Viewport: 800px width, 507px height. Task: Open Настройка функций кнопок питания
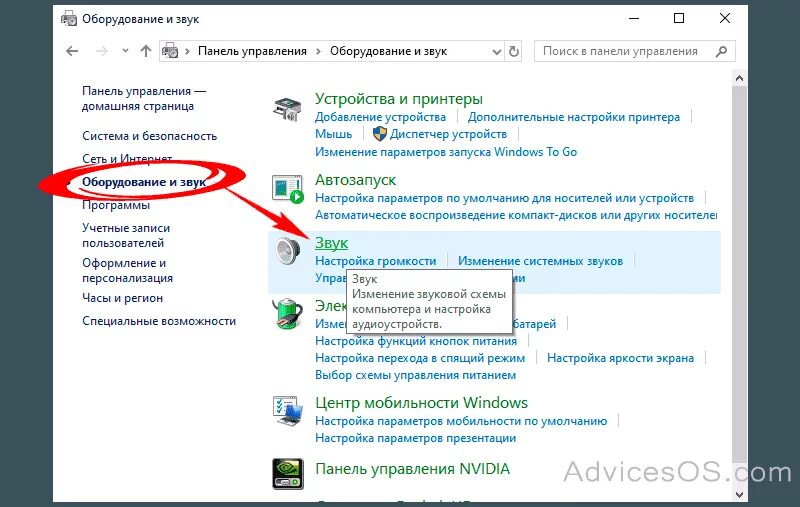[416, 341]
